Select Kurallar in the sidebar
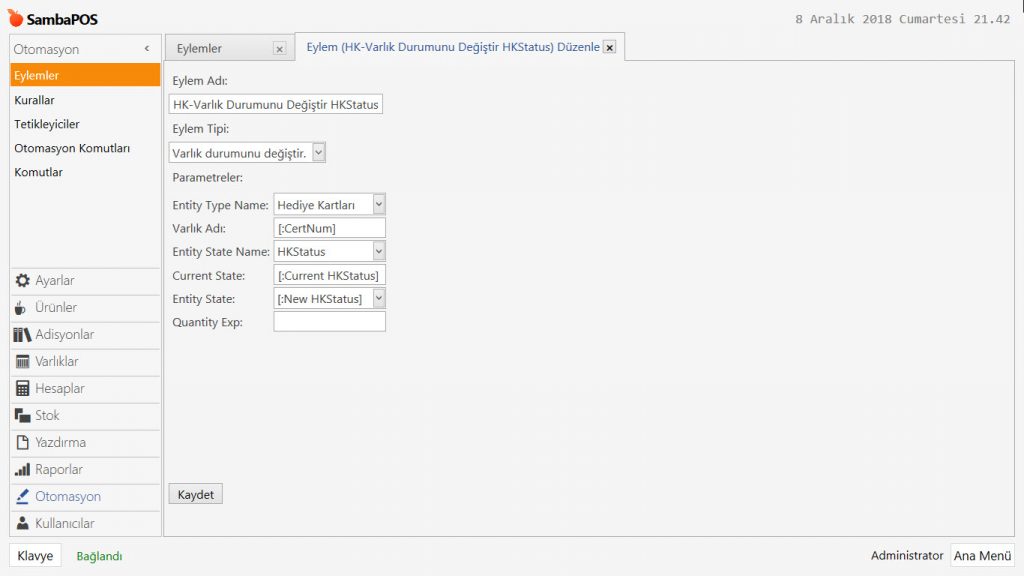The image size is (1024, 576). (x=35, y=100)
